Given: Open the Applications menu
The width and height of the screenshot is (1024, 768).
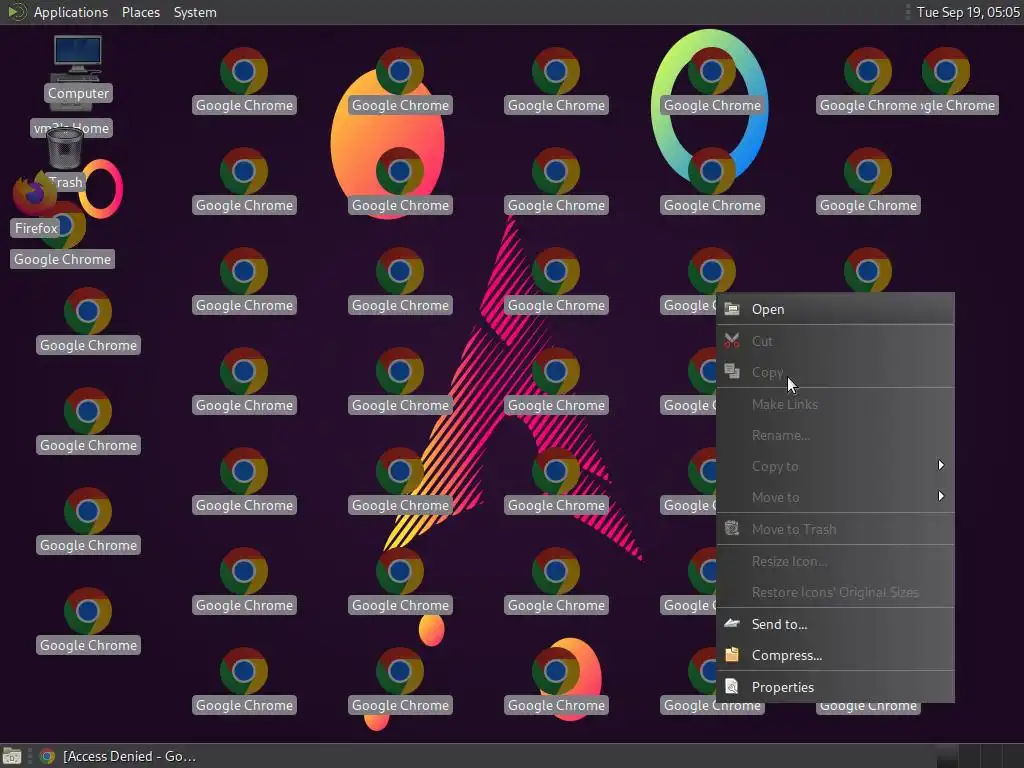Looking at the screenshot, I should click(71, 12).
